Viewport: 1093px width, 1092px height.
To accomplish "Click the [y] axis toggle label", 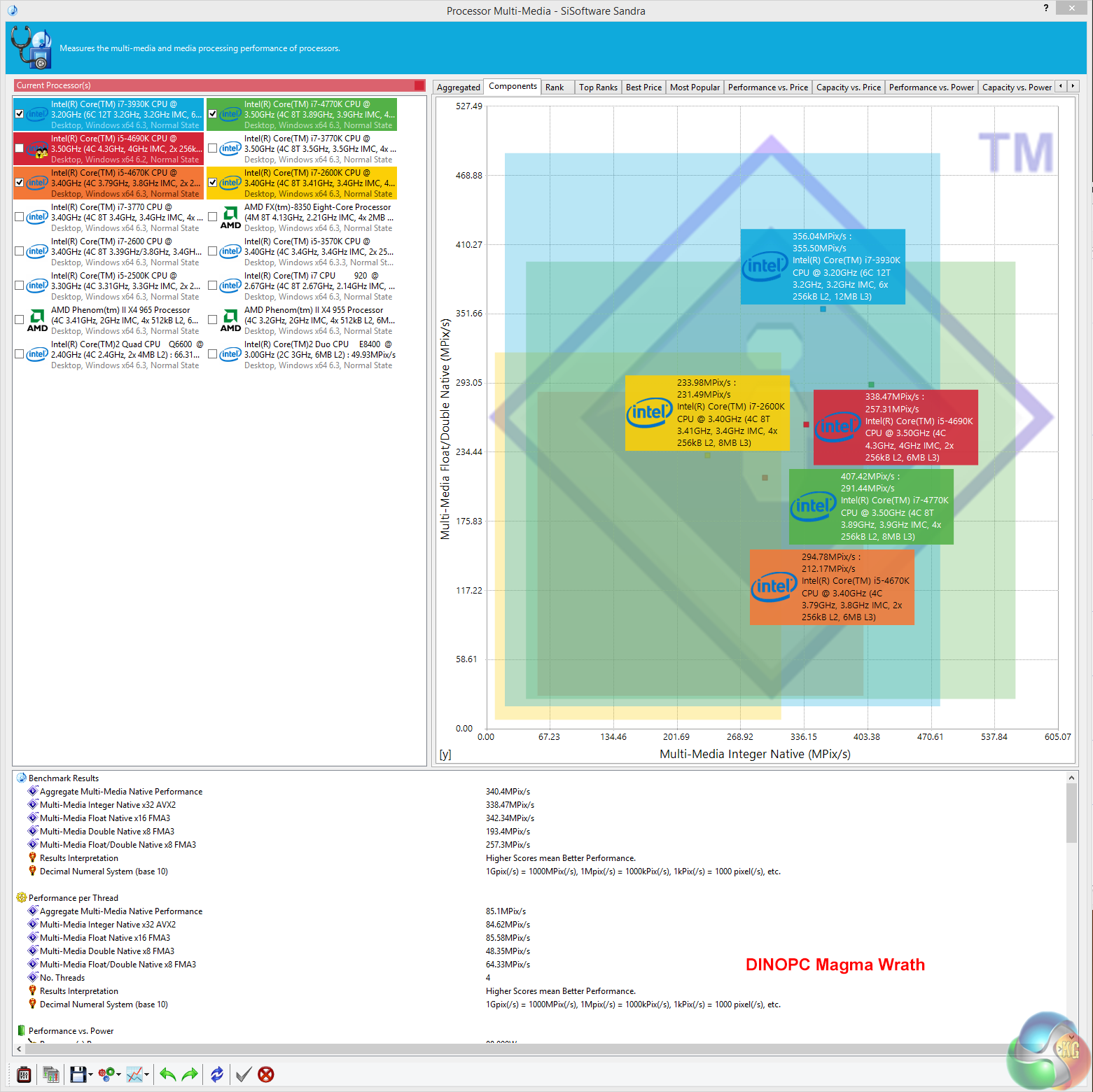I will tap(445, 755).
